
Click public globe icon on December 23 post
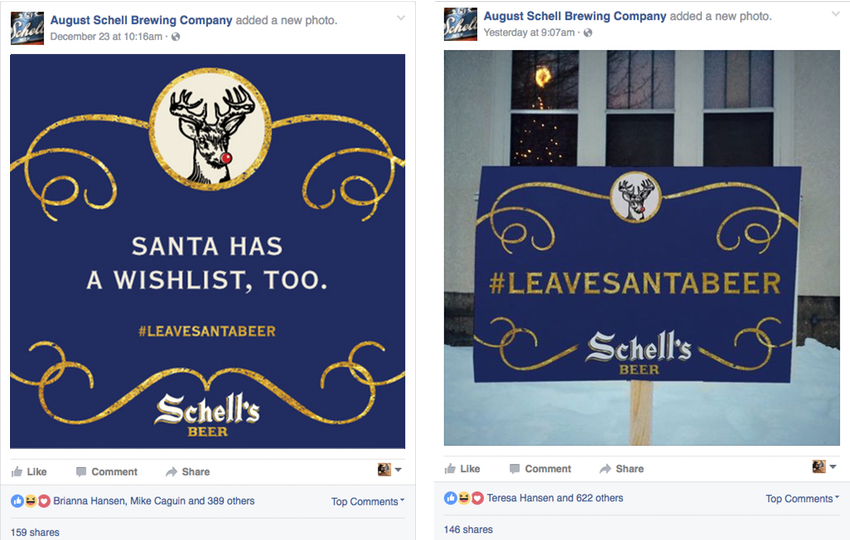(x=176, y=37)
